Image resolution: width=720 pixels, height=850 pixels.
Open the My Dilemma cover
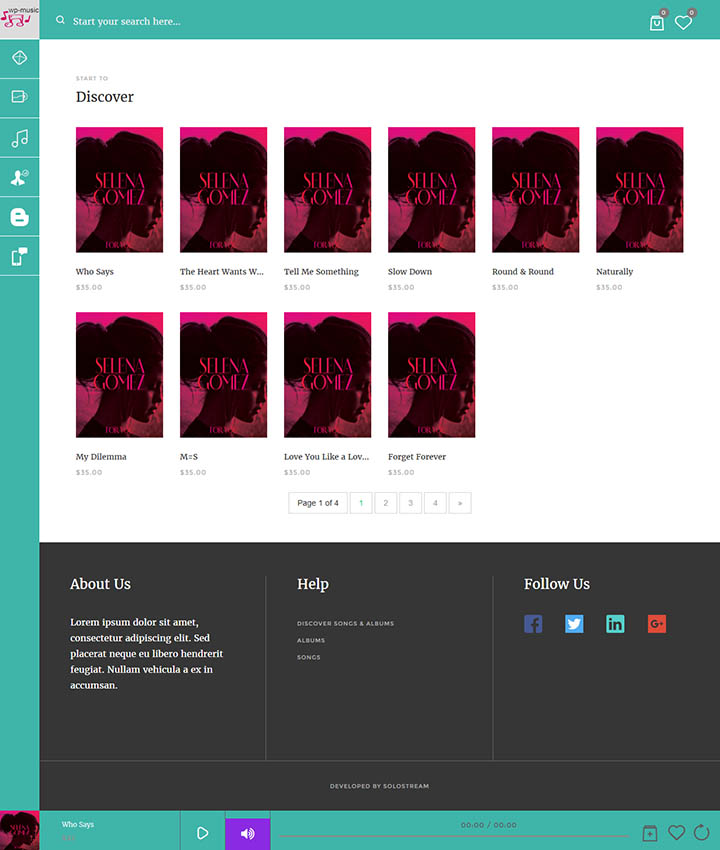[119, 375]
